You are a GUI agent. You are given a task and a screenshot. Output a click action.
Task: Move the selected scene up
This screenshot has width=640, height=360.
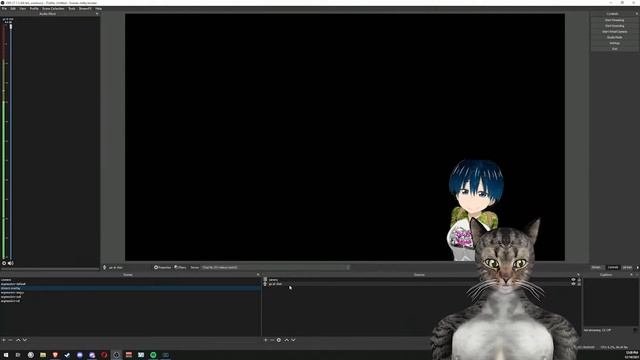(18, 340)
